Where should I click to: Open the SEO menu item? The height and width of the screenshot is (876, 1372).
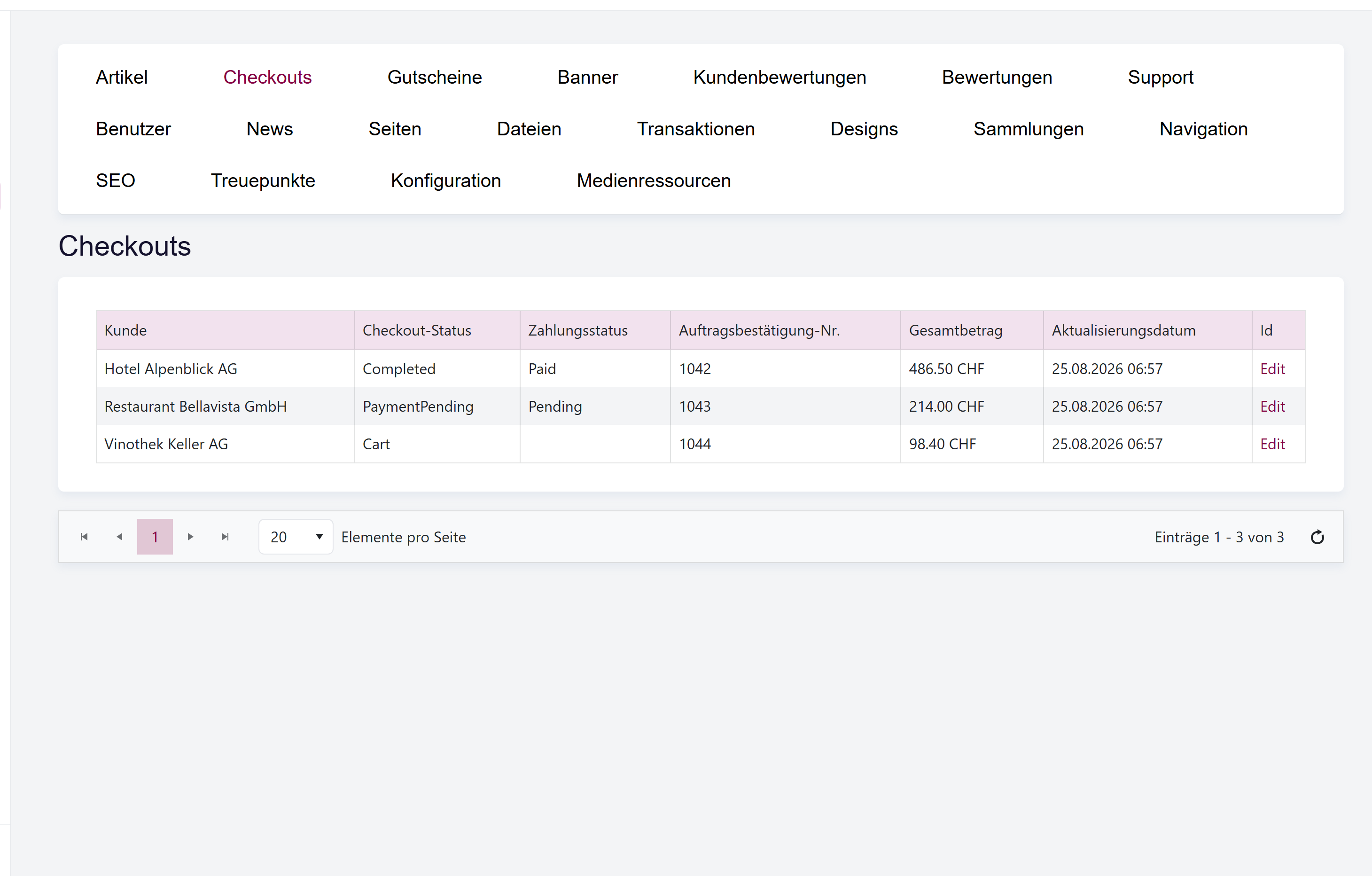(116, 180)
